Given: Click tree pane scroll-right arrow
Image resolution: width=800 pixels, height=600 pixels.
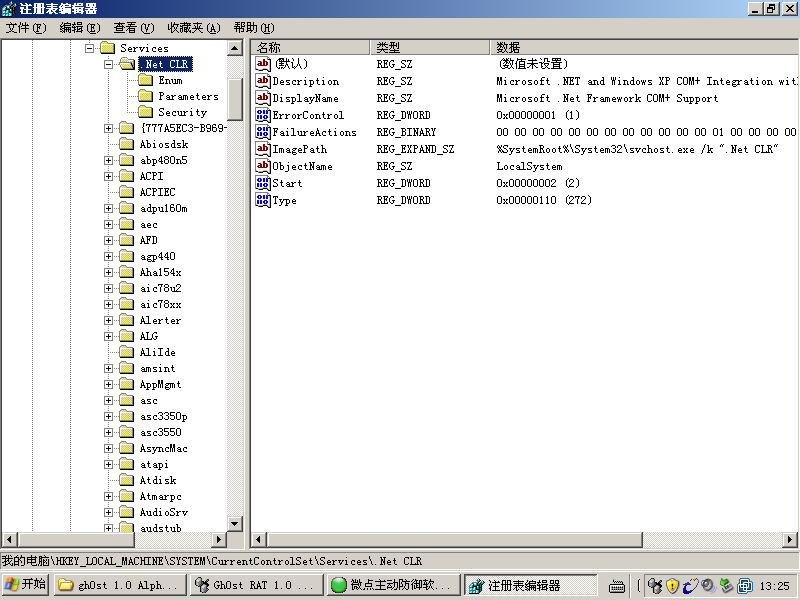Looking at the screenshot, I should (219, 539).
